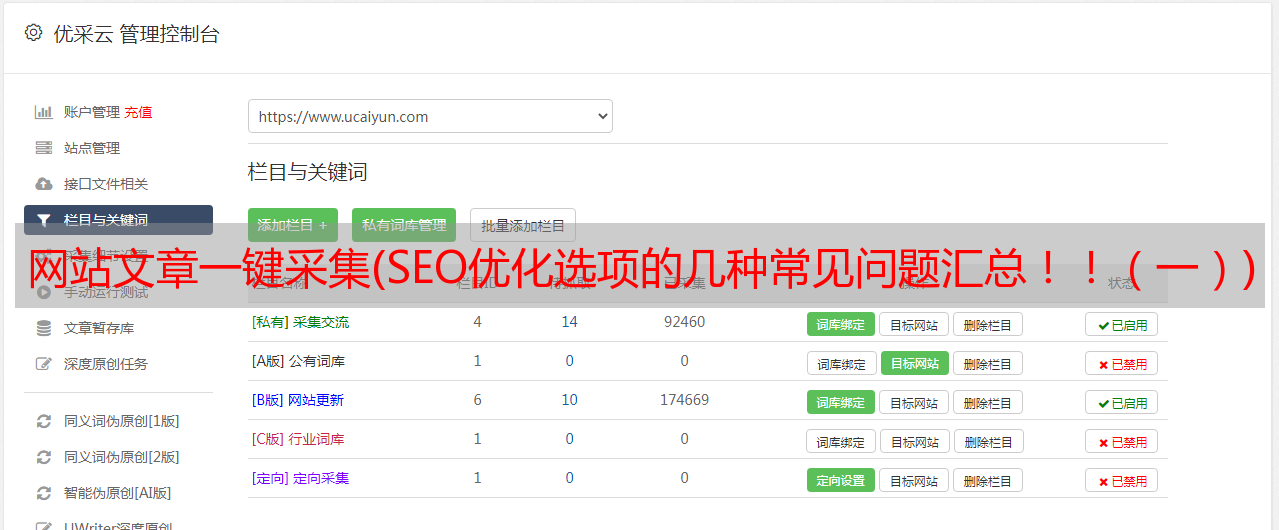1279x530 pixels.
Task: Click 删除栏目 in the 定向采集 row
Action: [x=987, y=480]
